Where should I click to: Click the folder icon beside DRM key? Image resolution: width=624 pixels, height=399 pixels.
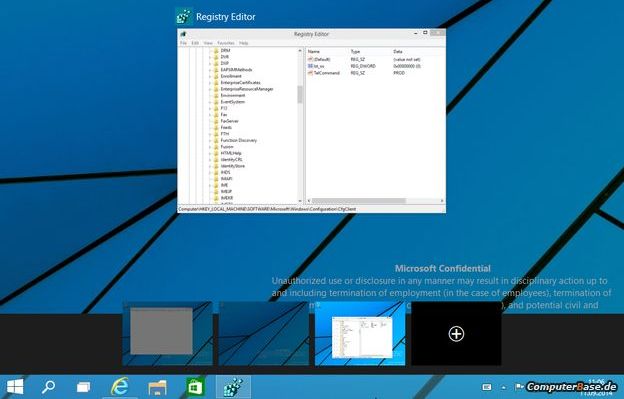tap(216, 51)
